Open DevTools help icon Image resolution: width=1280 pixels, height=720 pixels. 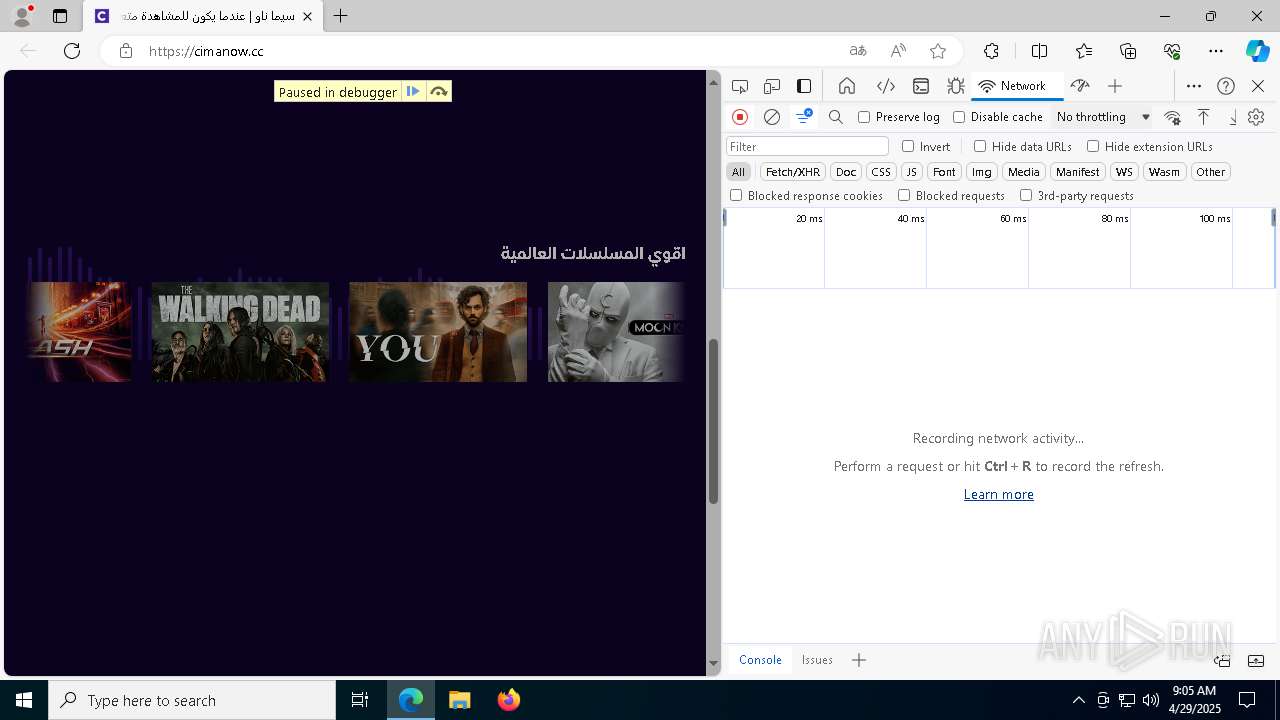point(1226,86)
